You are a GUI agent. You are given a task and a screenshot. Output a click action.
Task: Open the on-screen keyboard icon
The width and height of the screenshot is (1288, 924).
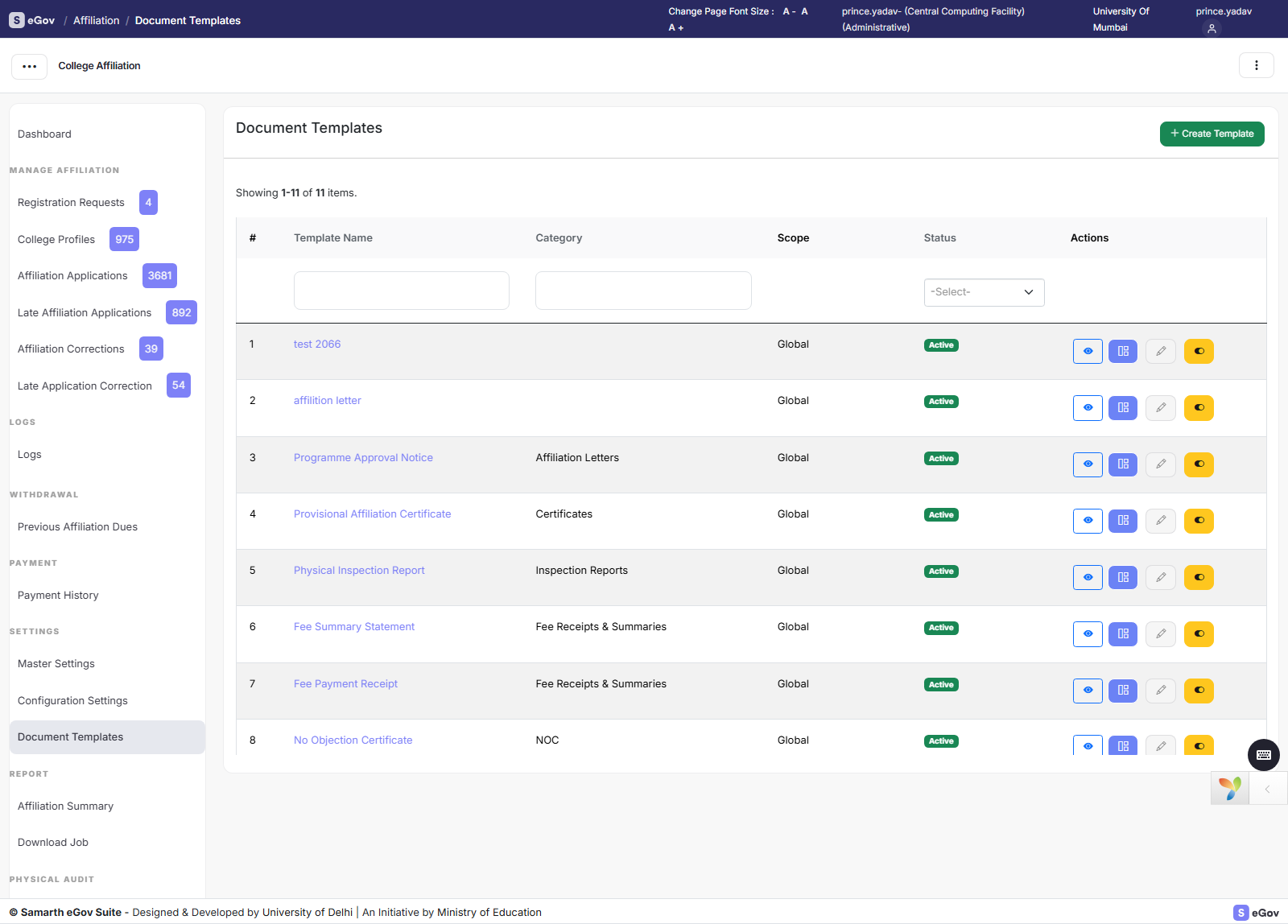(1264, 755)
